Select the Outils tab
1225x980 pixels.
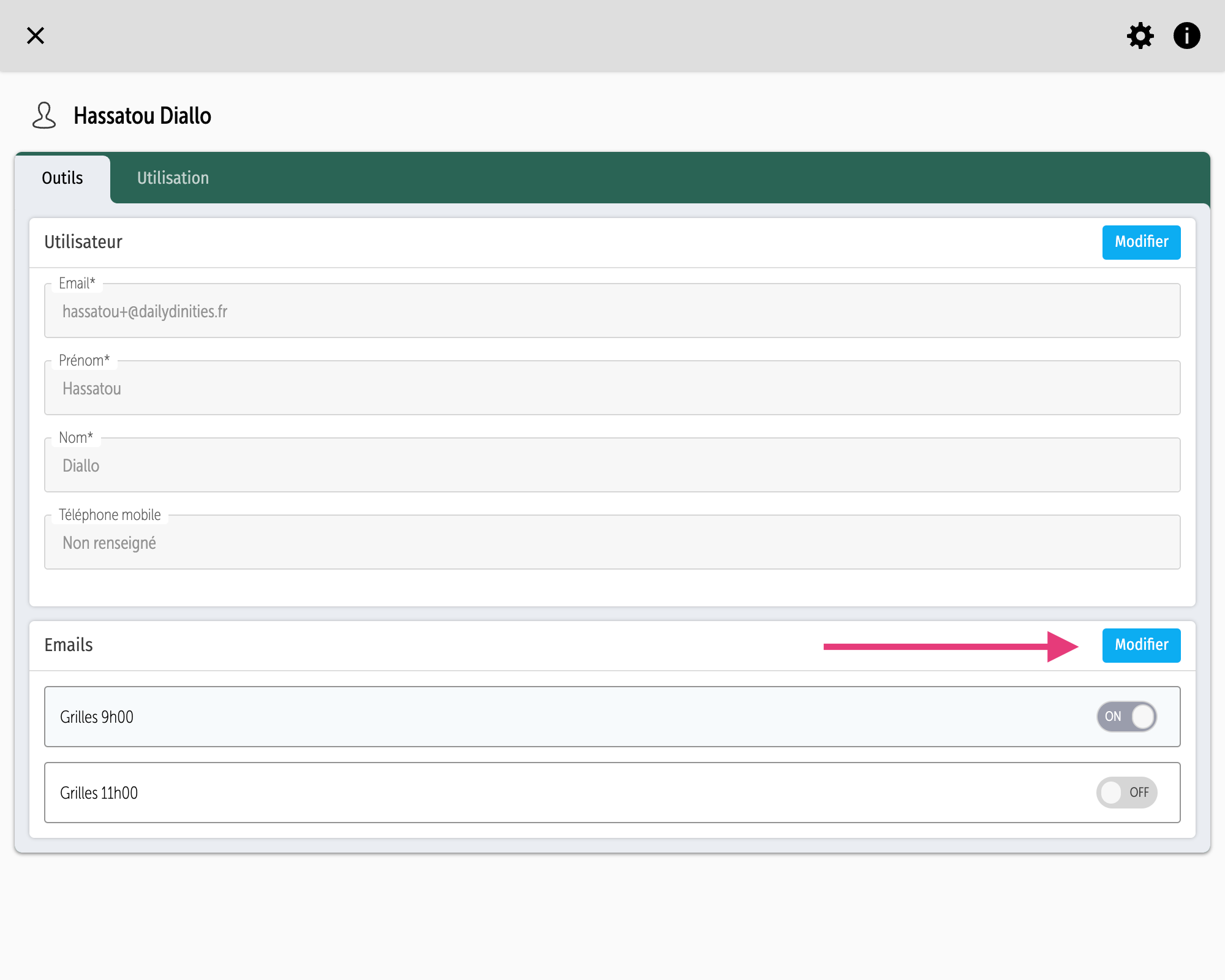coord(62,178)
